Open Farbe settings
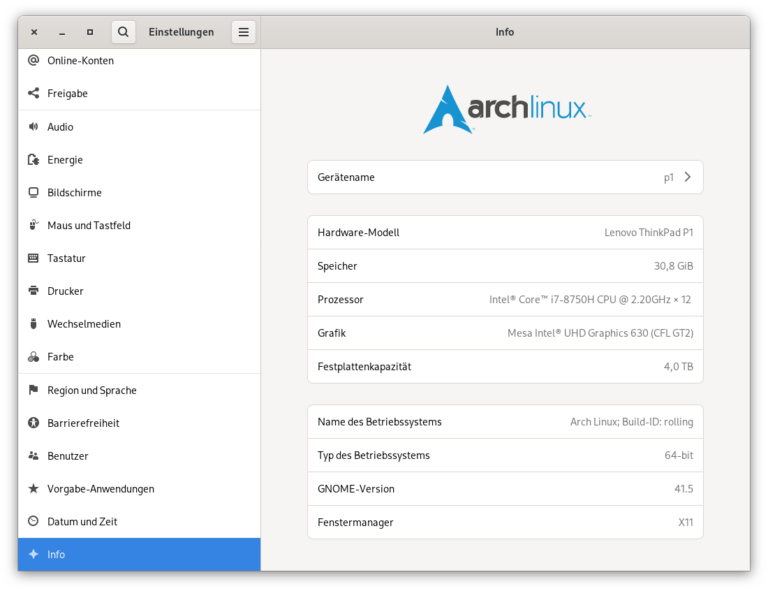 139,356
